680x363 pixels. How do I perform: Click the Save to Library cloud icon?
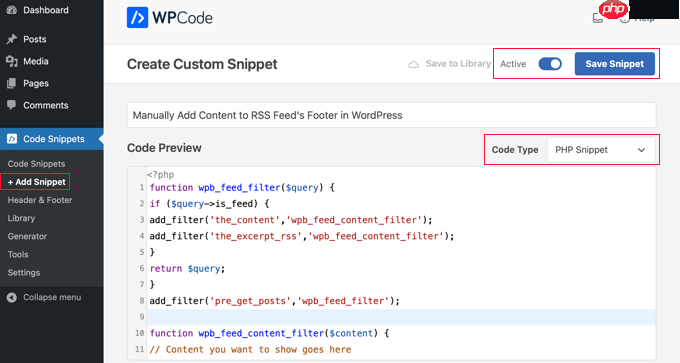(x=414, y=64)
